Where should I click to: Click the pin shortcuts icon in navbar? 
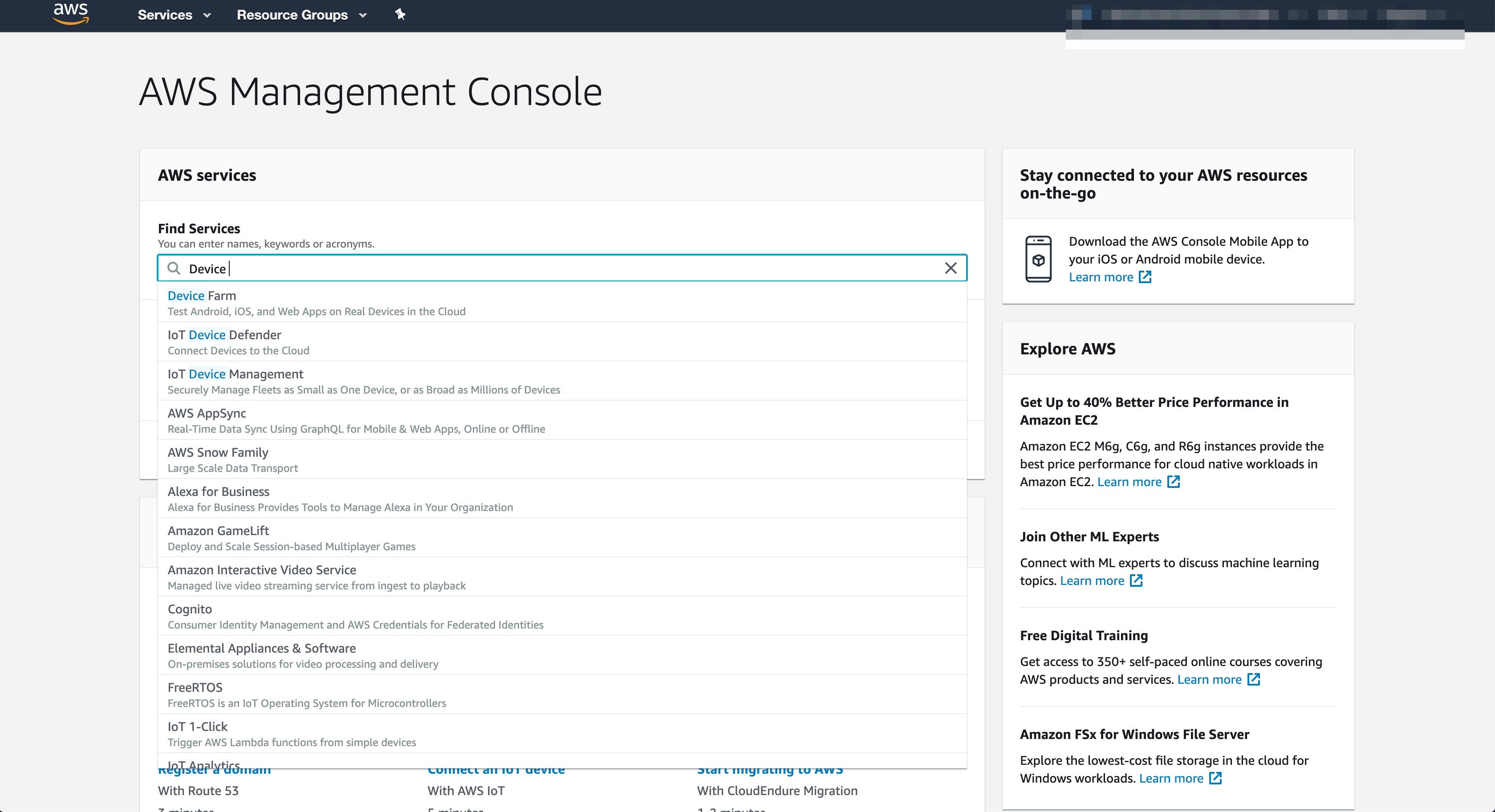point(400,15)
